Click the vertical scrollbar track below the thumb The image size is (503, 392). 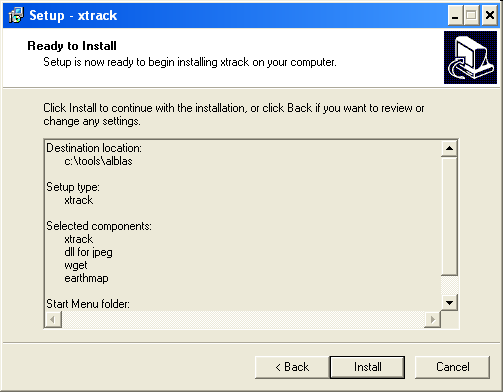pos(449,285)
